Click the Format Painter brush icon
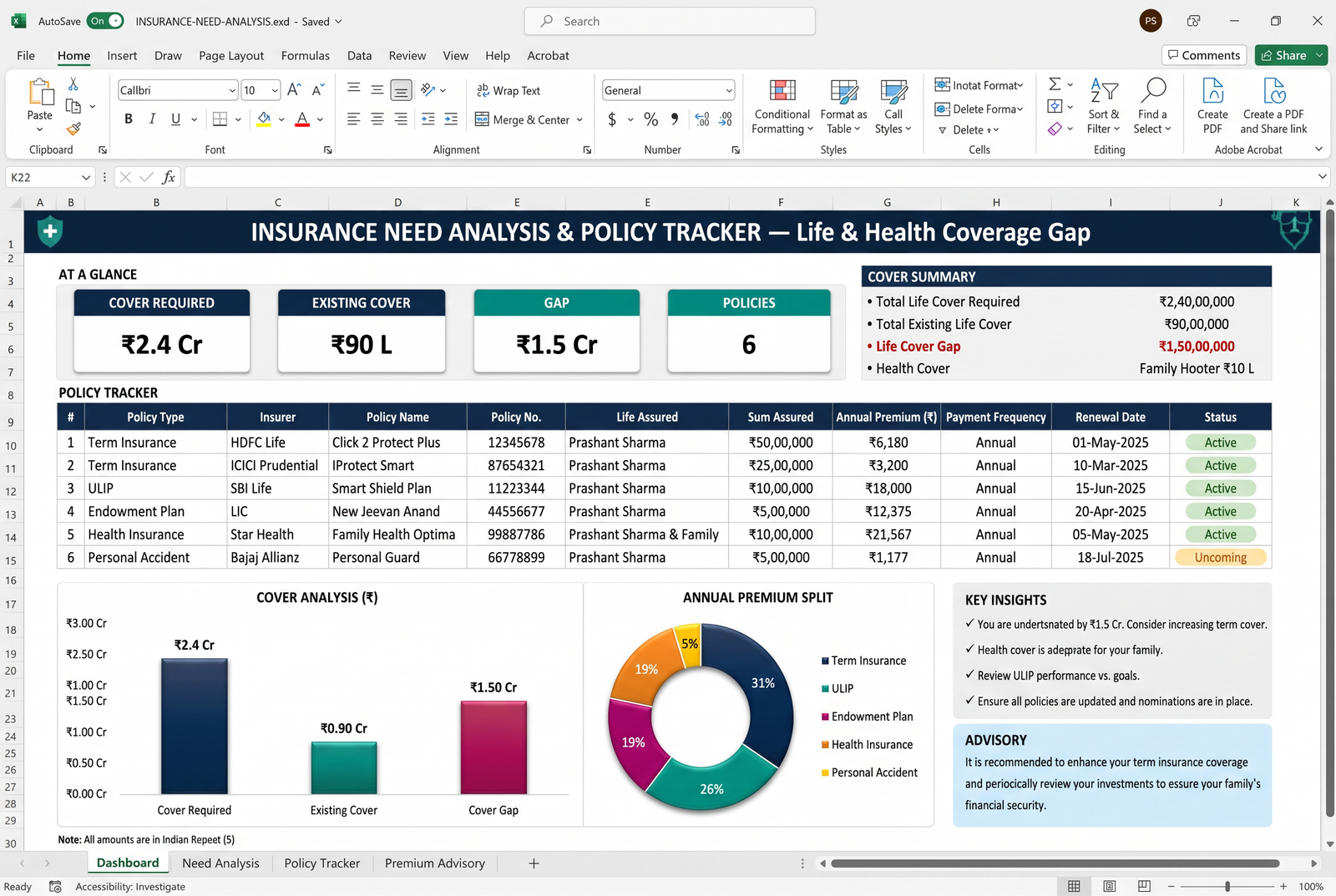 point(73,128)
